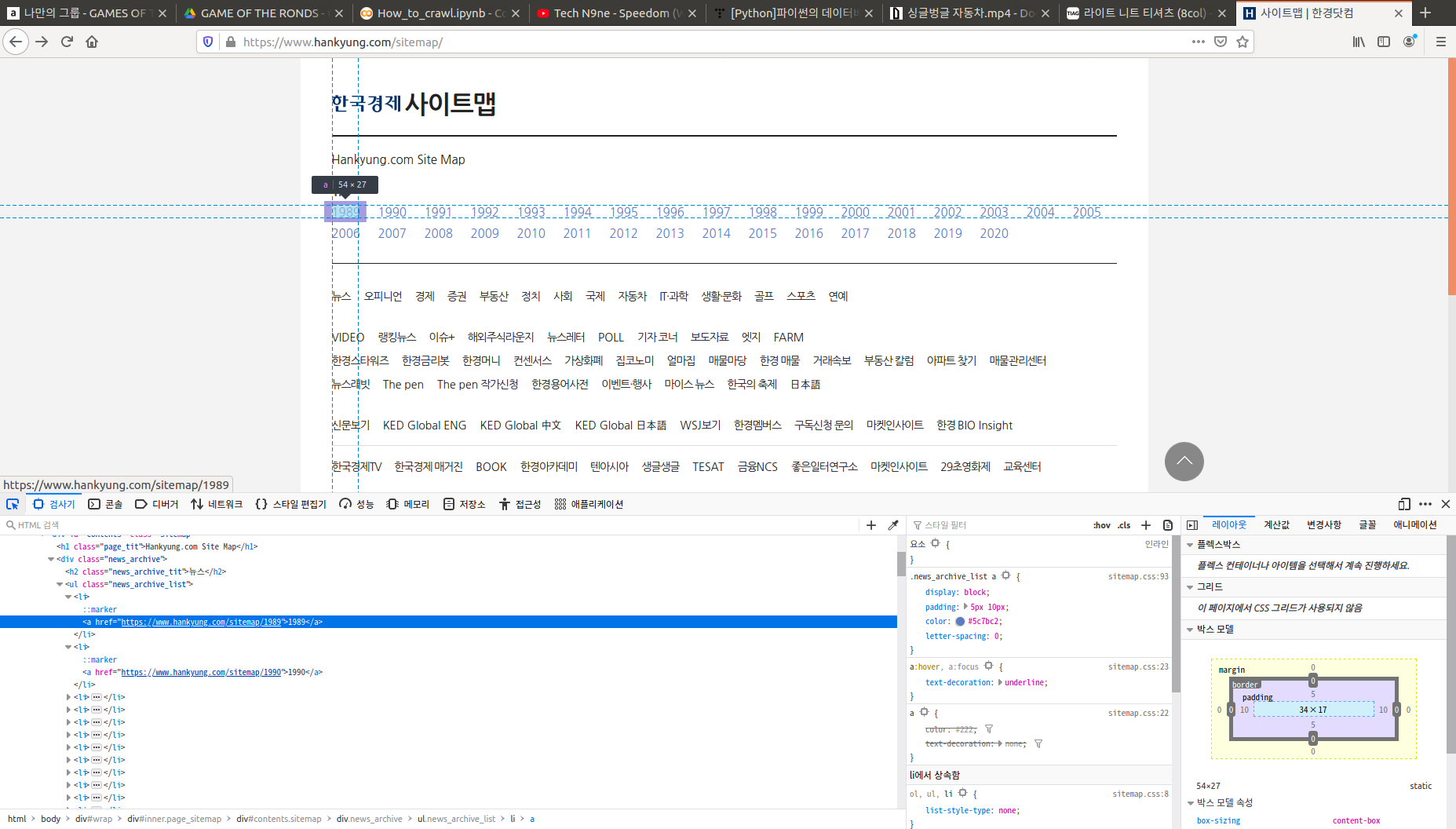
Task: Toggle the three-pane inspector view
Action: coord(1192,525)
